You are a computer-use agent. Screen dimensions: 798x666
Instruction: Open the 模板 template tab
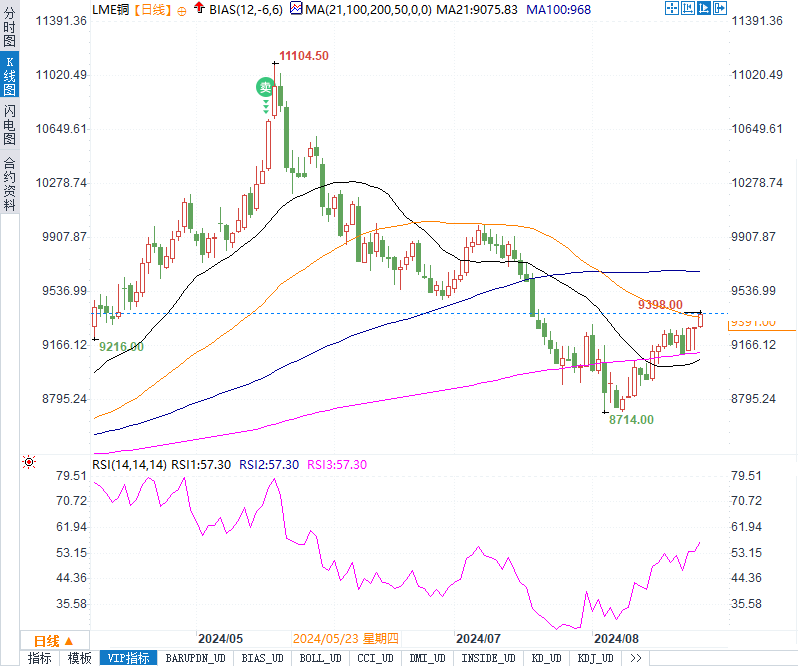tap(79, 658)
